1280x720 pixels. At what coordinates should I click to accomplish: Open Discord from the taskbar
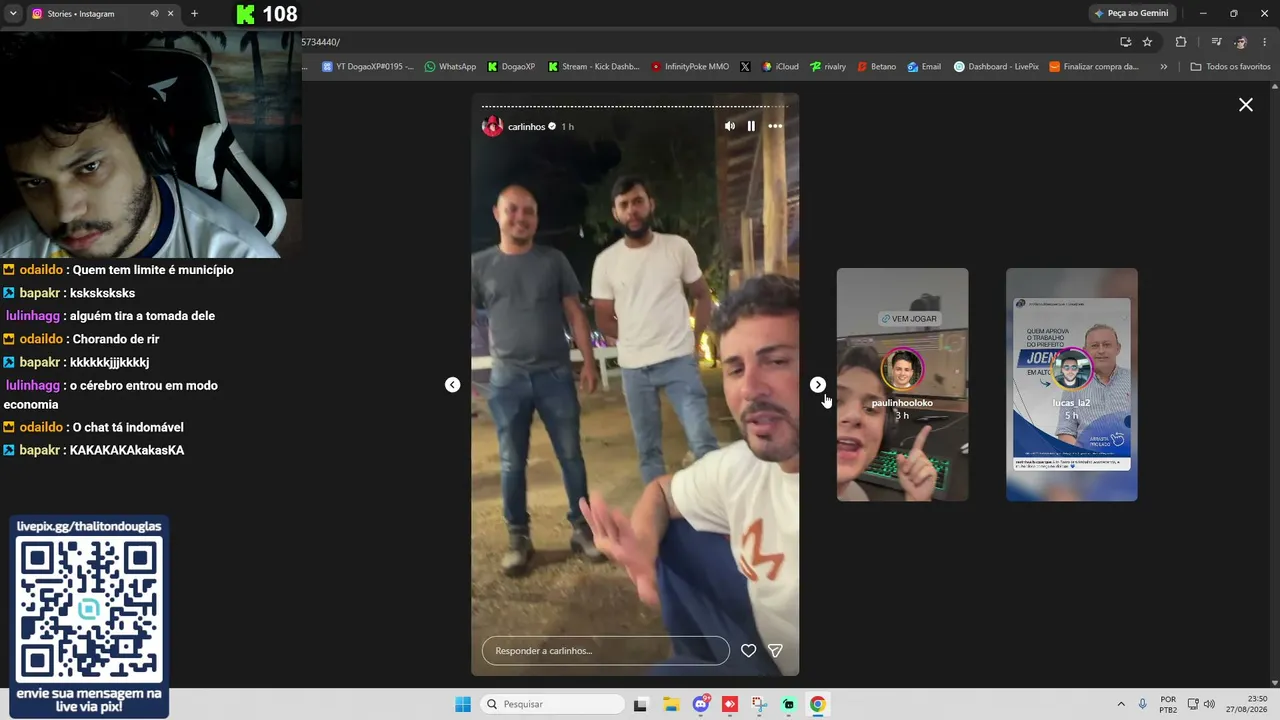coord(701,704)
